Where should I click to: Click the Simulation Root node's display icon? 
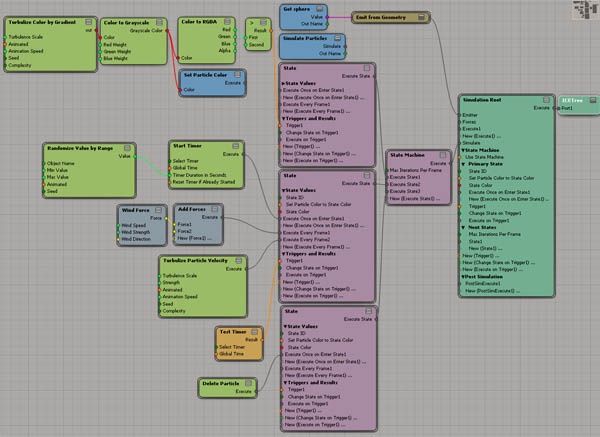click(546, 100)
